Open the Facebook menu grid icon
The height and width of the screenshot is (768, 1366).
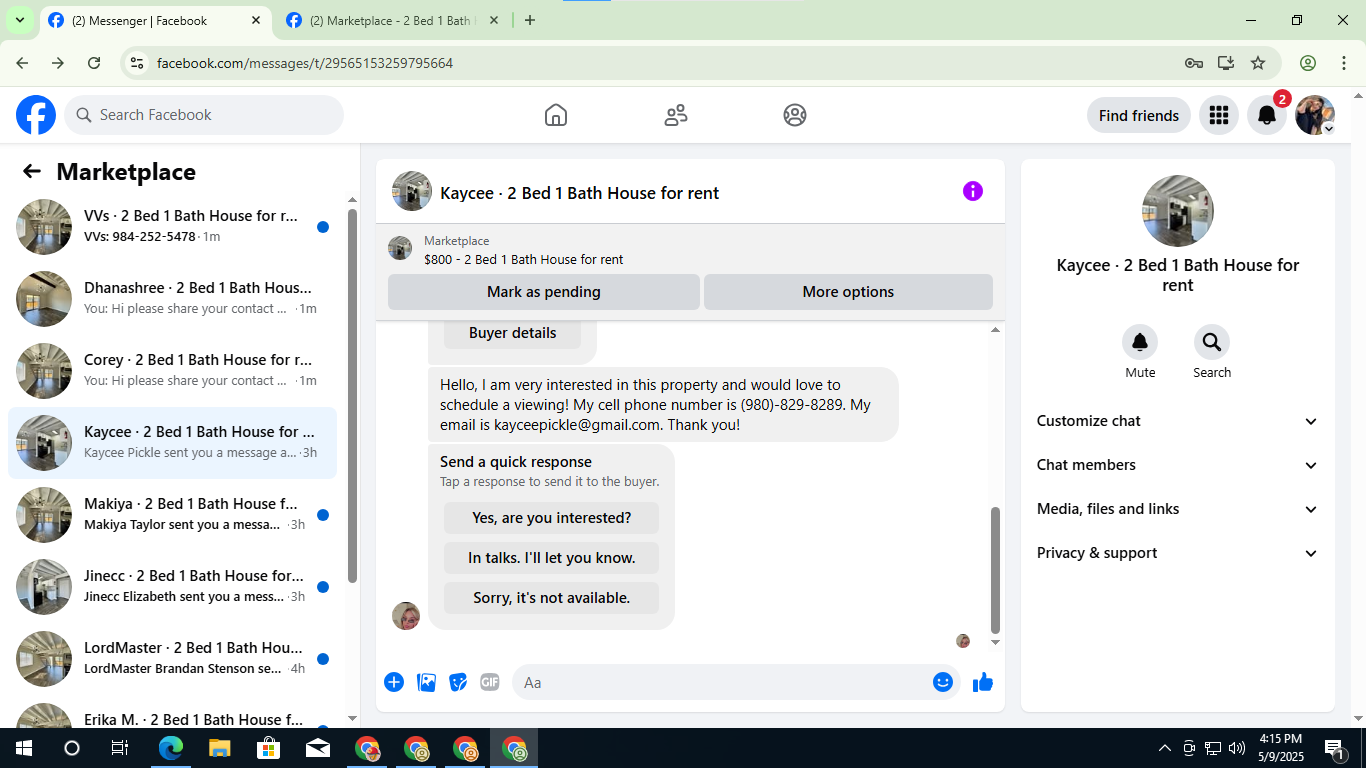1218,115
